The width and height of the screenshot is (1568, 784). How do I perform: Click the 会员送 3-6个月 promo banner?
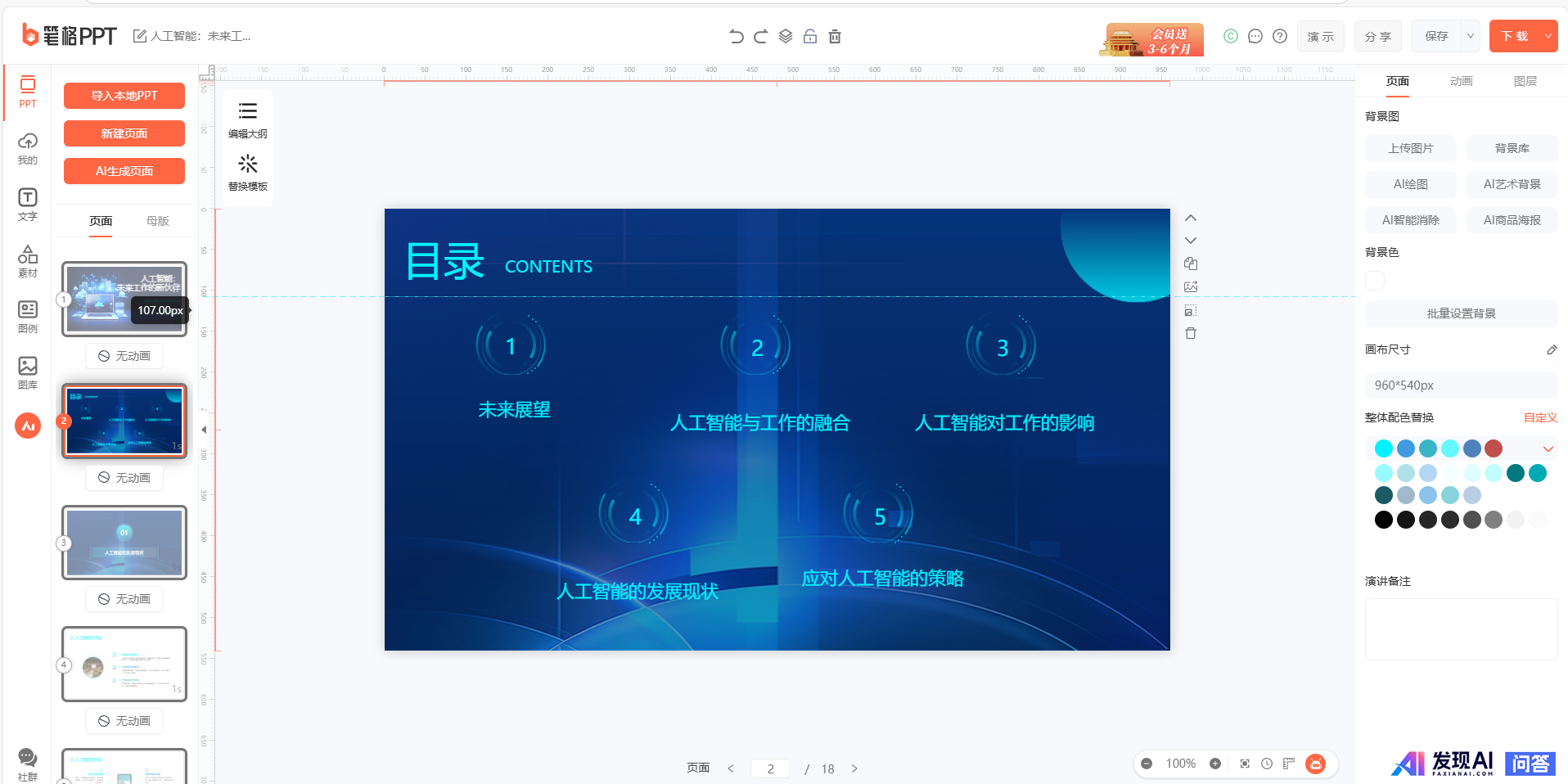click(x=1153, y=39)
